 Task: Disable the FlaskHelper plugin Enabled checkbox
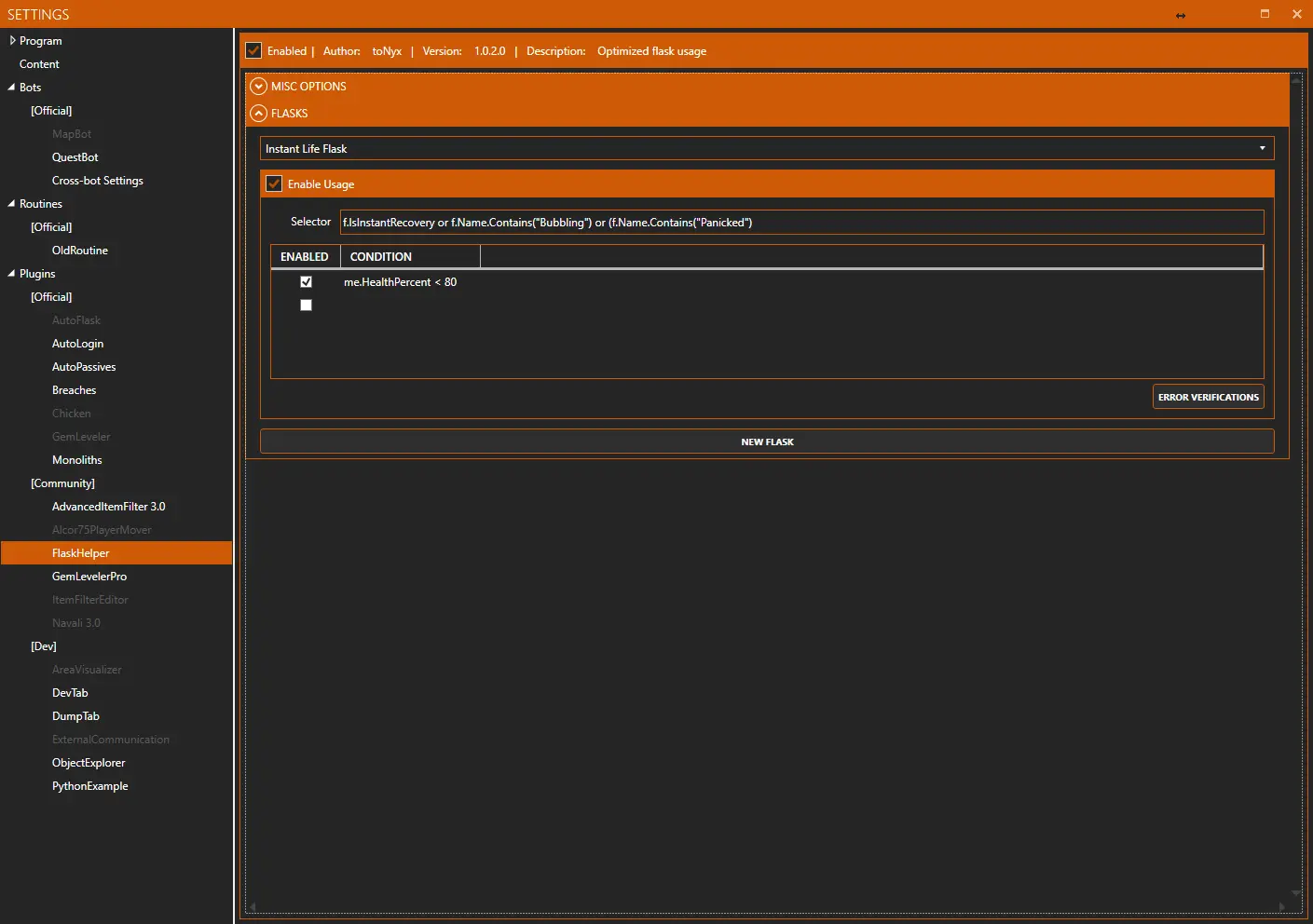[x=253, y=50]
